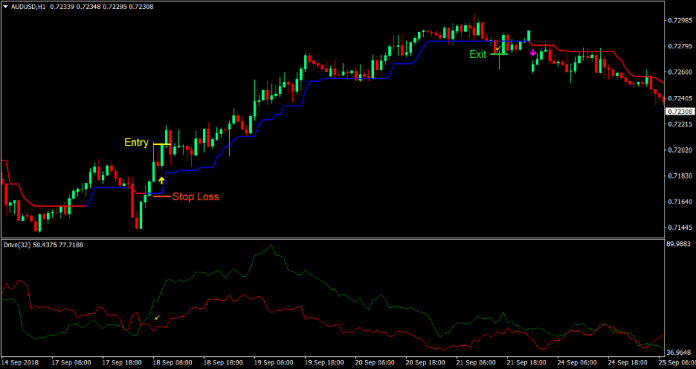
Task: Click the 0.72020 price axis label
Action: tap(680, 150)
